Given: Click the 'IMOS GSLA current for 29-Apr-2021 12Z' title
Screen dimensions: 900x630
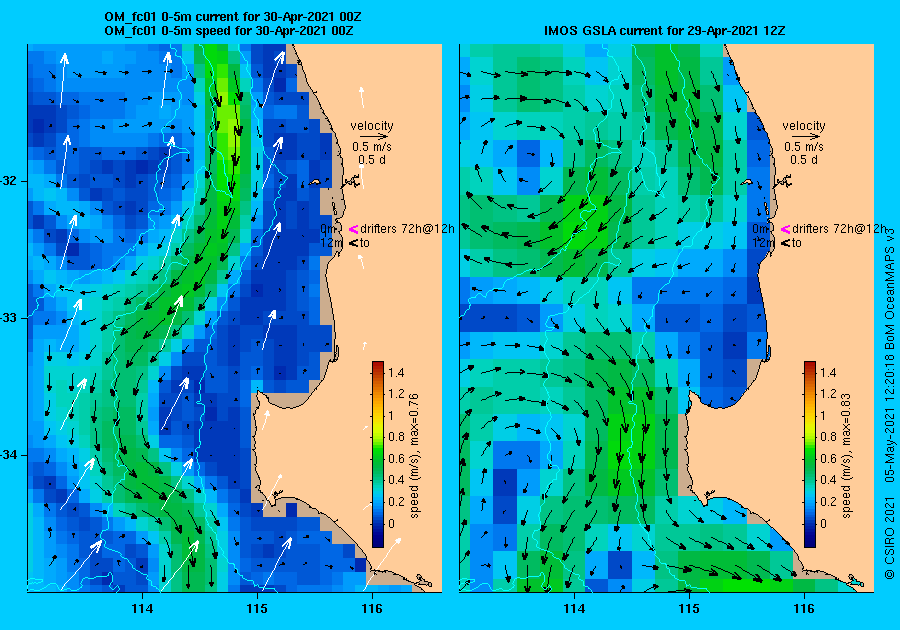Looking at the screenshot, I should [664, 31].
